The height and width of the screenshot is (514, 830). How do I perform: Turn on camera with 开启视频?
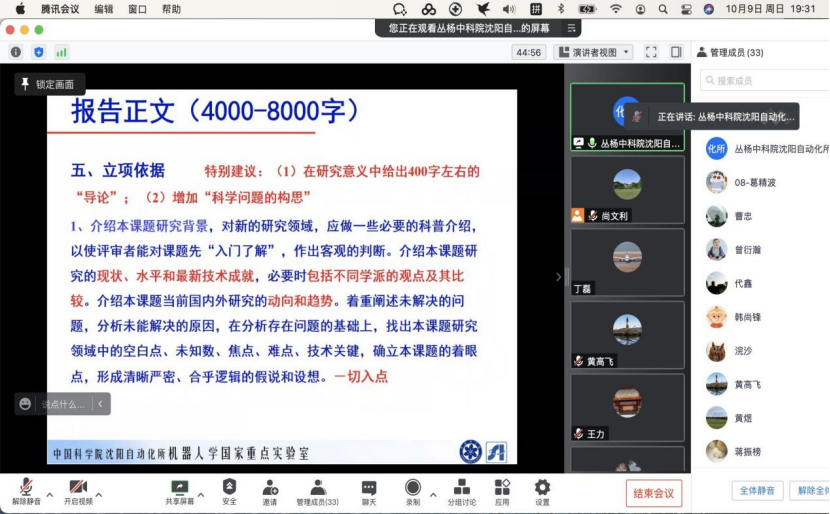tap(77, 491)
